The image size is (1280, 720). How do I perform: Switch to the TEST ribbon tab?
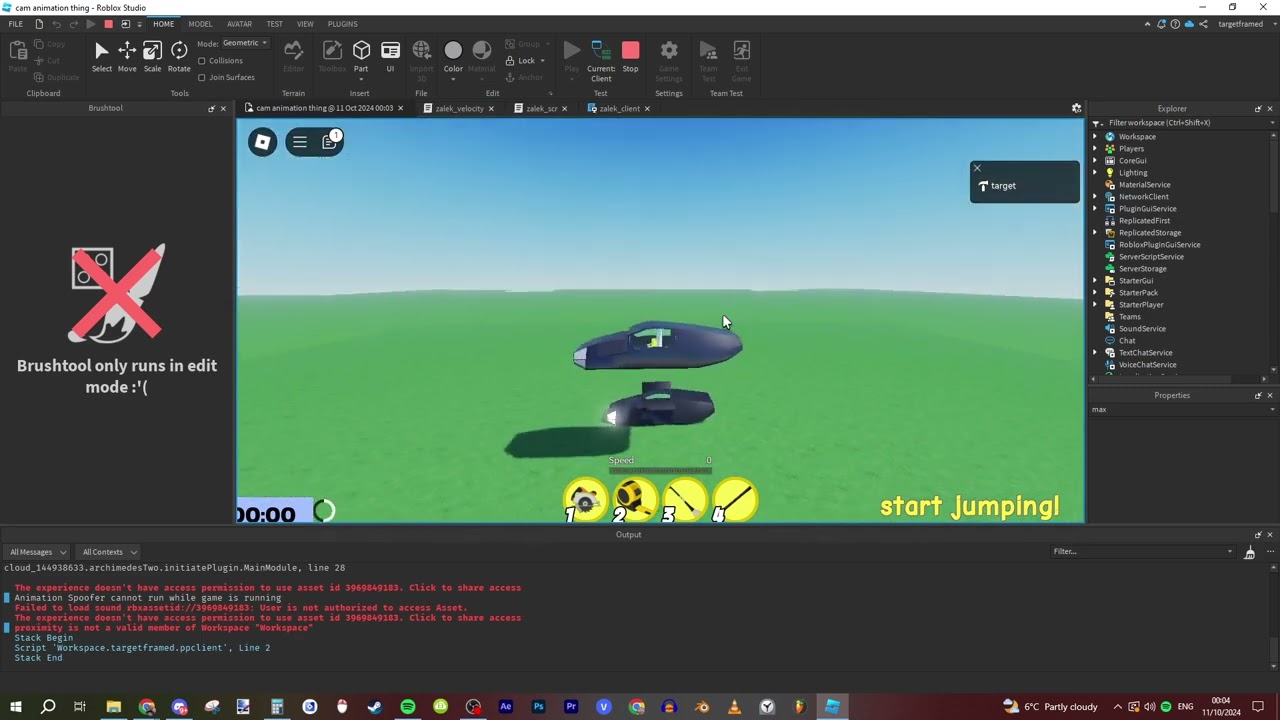click(x=274, y=24)
